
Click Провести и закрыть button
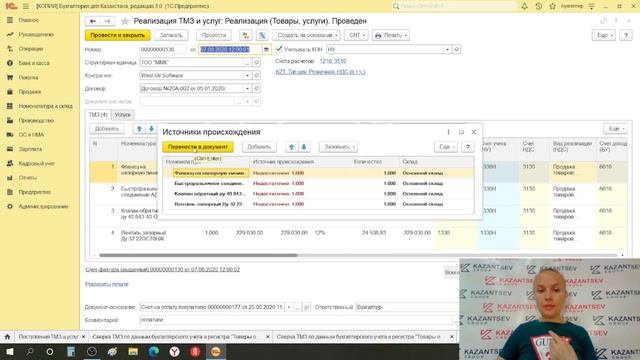pyautogui.click(x=118, y=36)
